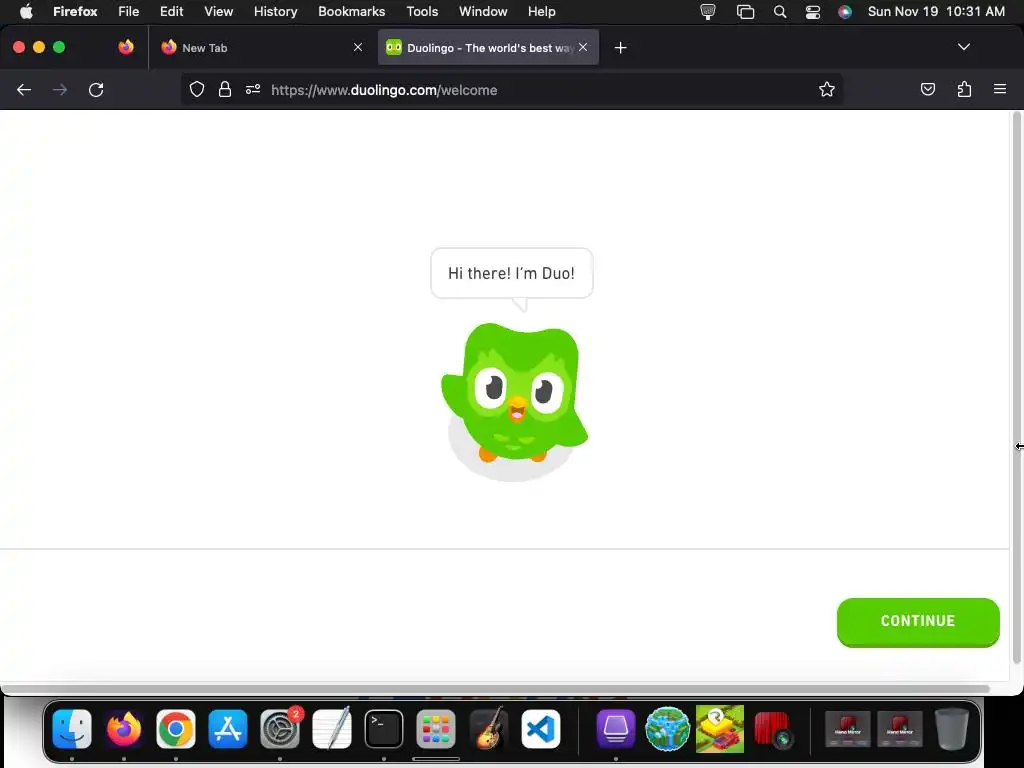The height and width of the screenshot is (768, 1024).
Task: Open System Settings from the Dock
Action: pyautogui.click(x=280, y=728)
